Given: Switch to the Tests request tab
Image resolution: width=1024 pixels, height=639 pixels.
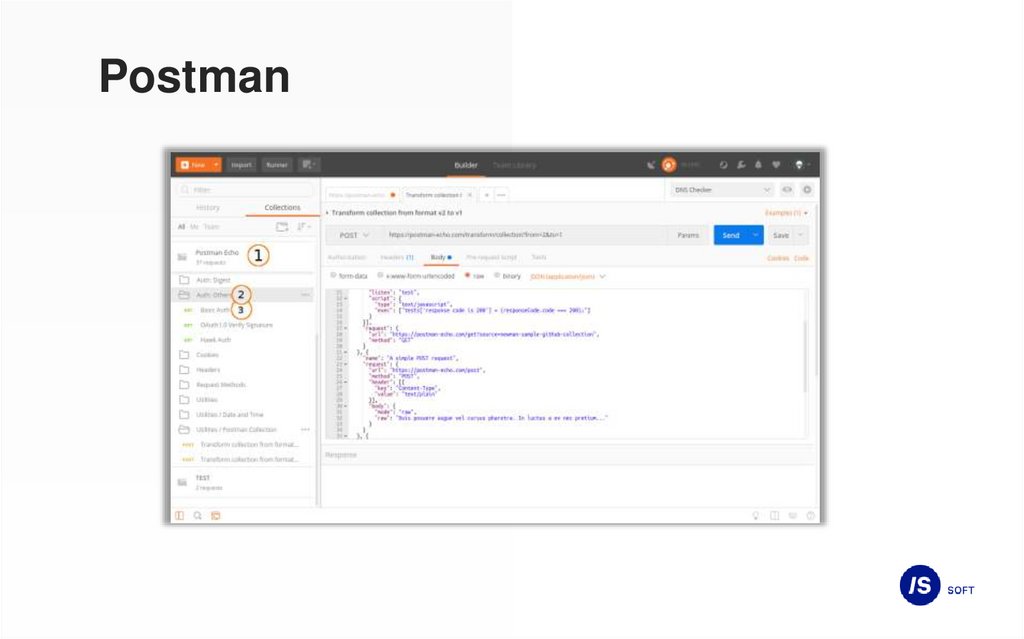Looking at the screenshot, I should [x=539, y=257].
